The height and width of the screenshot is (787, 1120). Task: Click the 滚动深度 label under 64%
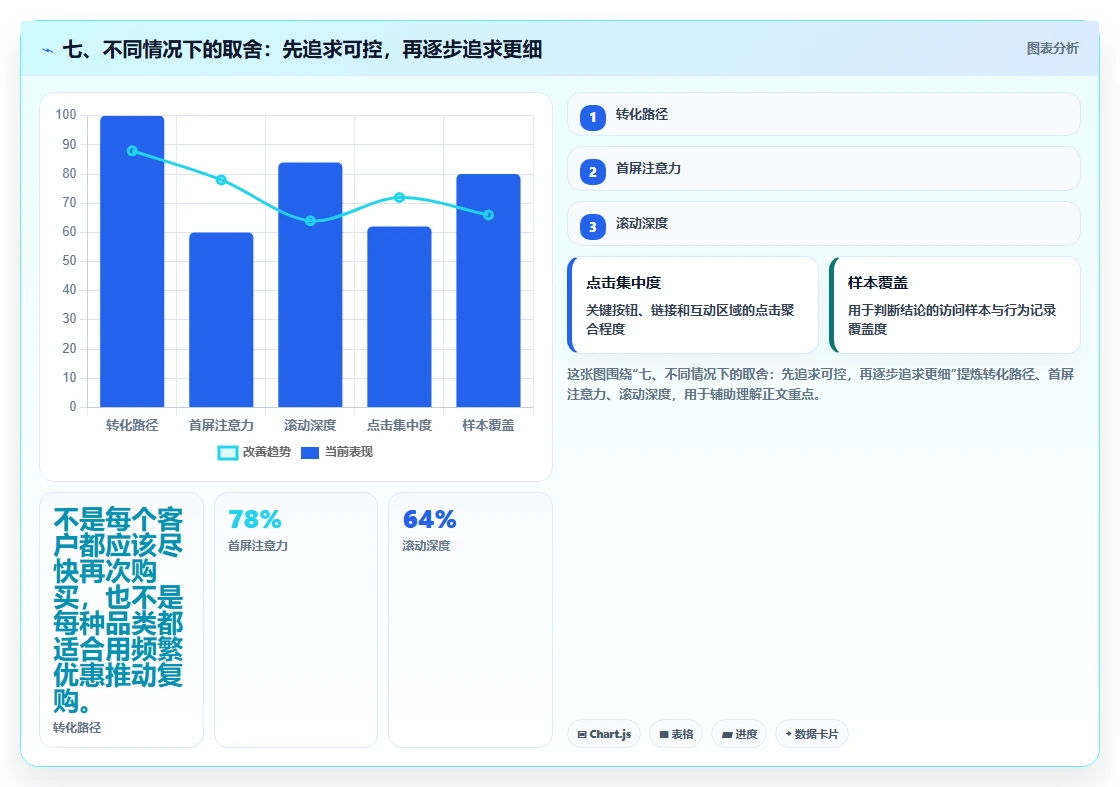point(426,546)
